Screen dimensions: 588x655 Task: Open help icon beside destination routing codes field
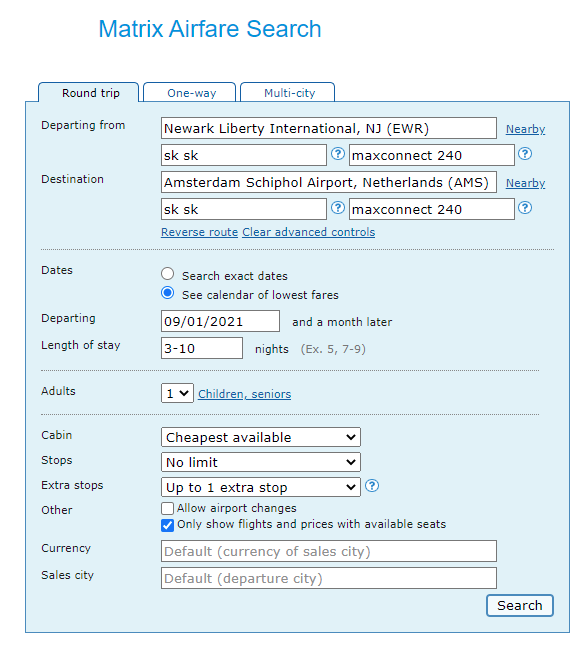coord(337,208)
